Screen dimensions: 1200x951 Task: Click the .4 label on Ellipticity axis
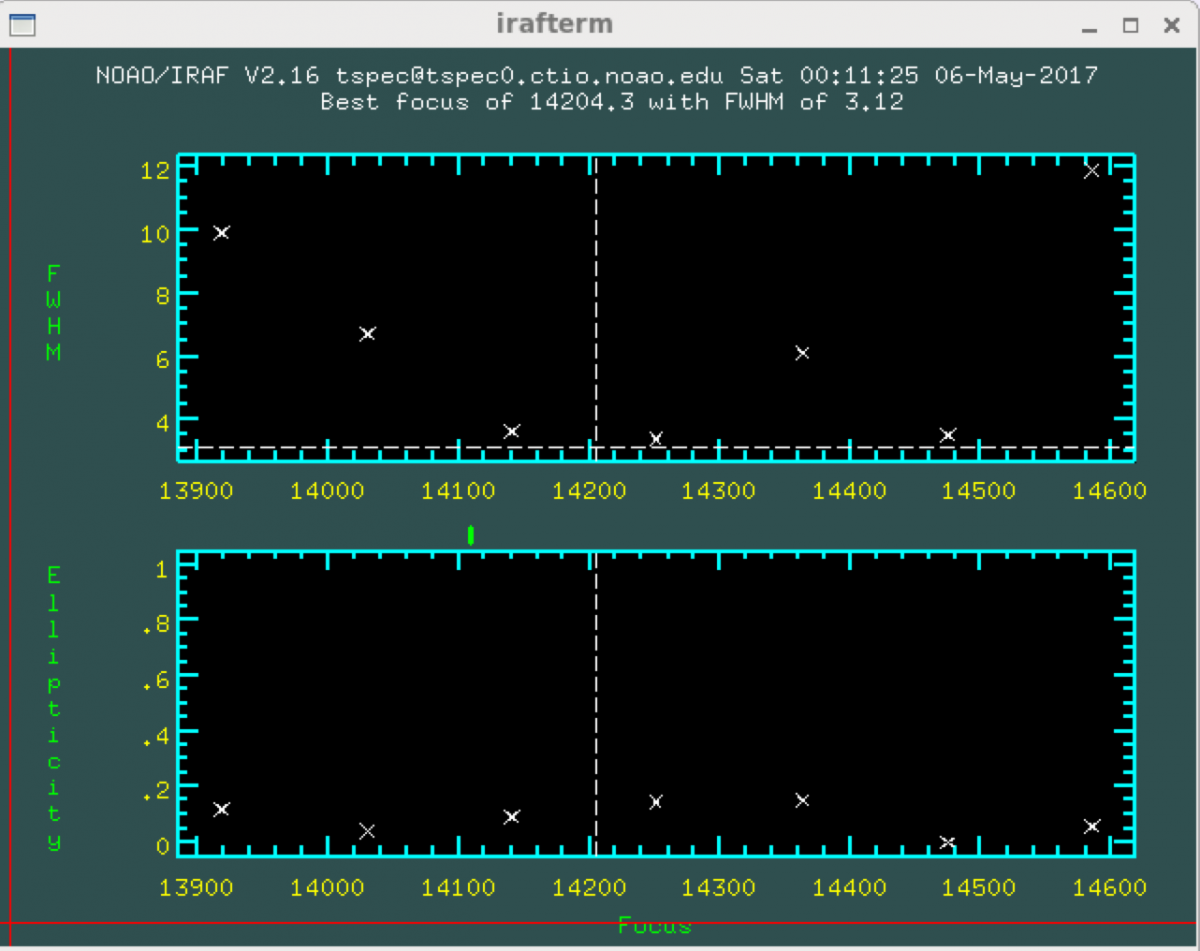155,735
